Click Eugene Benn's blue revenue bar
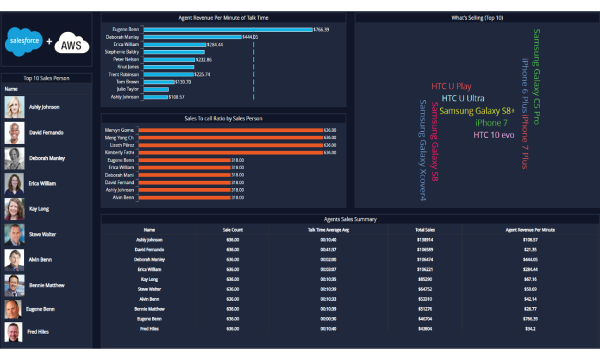 click(x=228, y=29)
